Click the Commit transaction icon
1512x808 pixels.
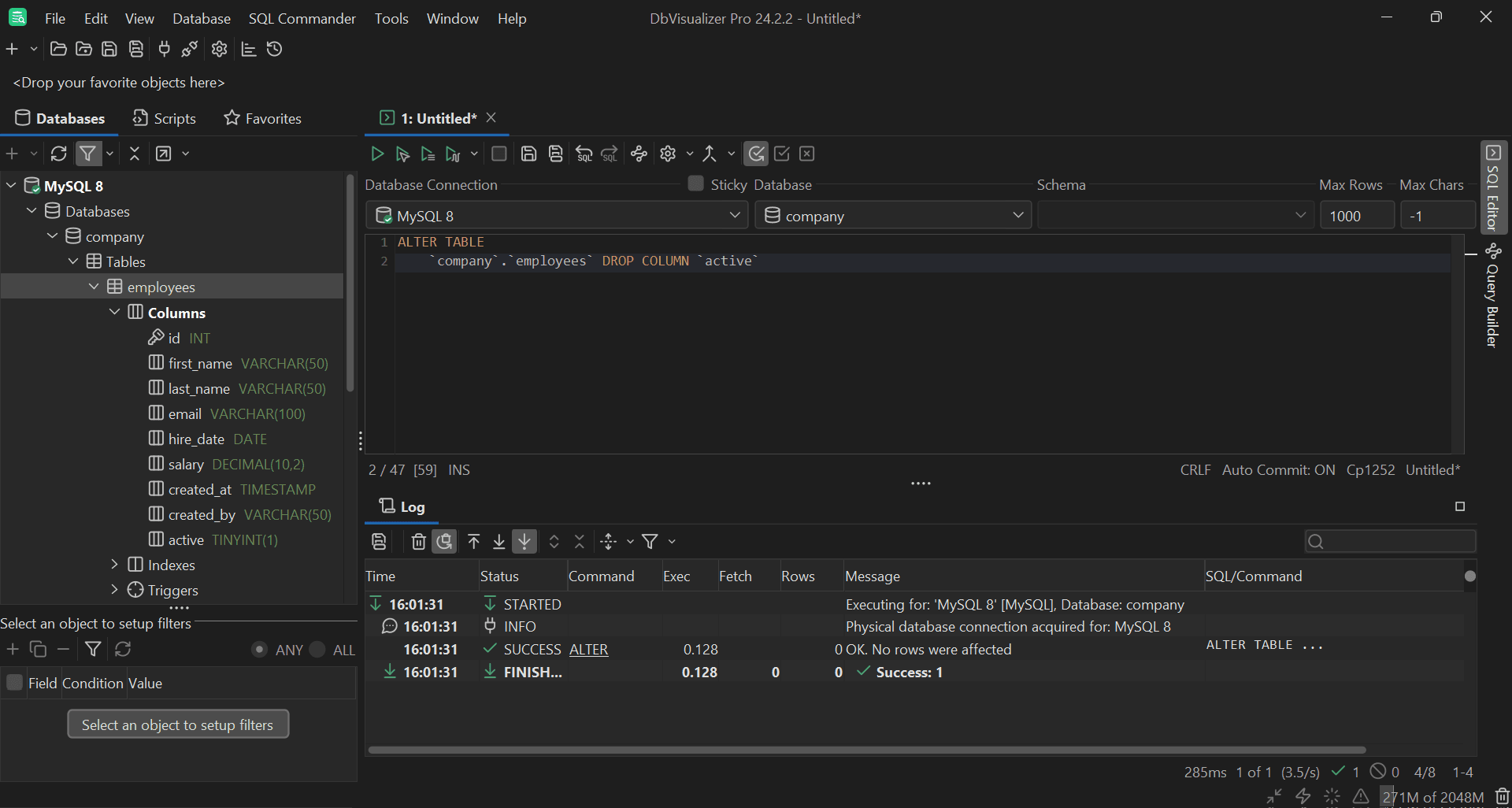point(782,154)
